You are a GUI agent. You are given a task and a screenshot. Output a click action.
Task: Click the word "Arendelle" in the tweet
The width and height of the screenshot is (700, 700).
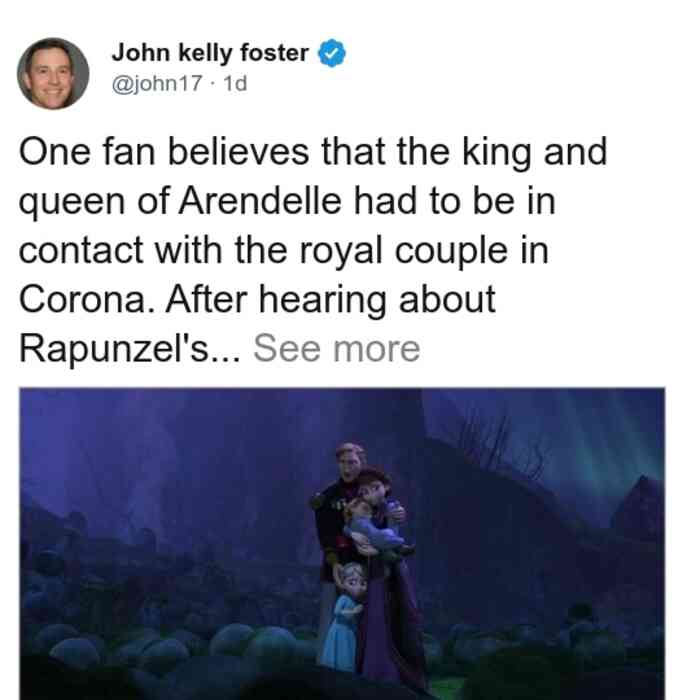pos(260,201)
